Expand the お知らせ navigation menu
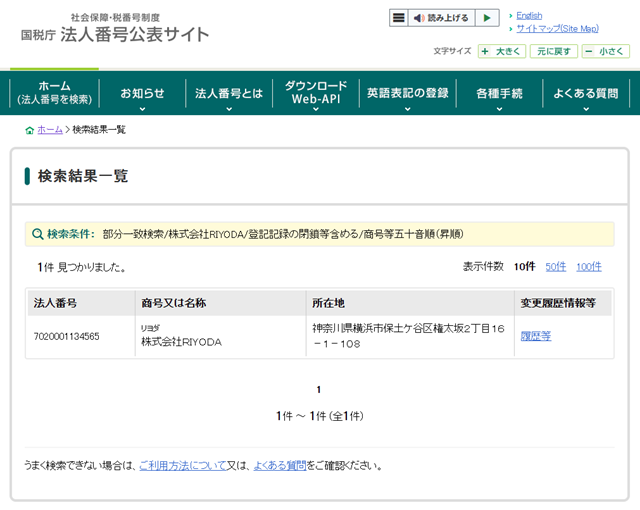640x510 pixels. tap(142, 94)
